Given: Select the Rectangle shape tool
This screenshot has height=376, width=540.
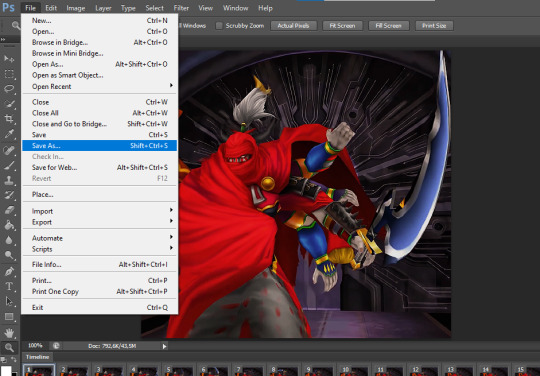Looking at the screenshot, I should (9, 317).
